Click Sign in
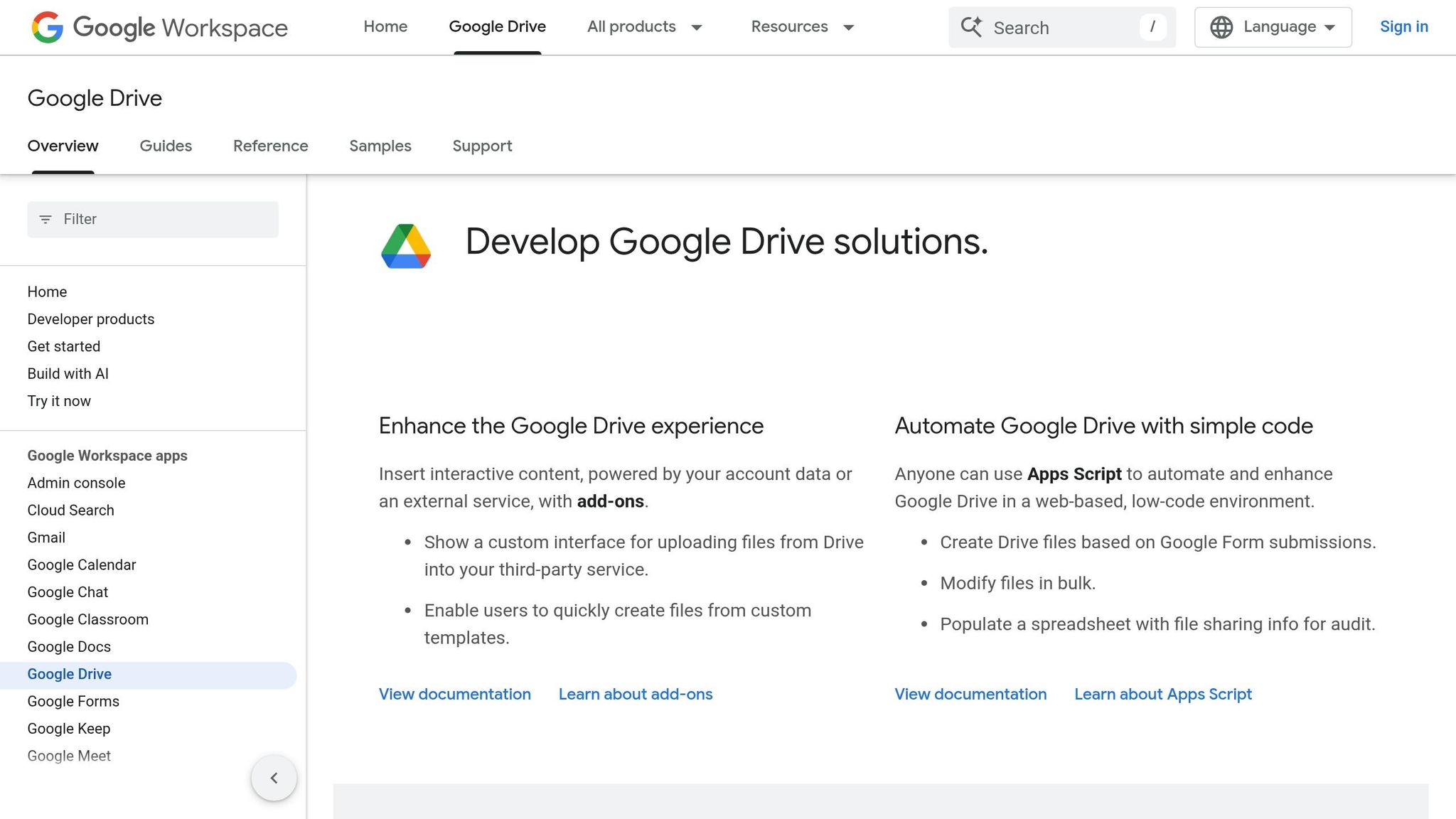This screenshot has height=819, width=1456. pyautogui.click(x=1404, y=27)
